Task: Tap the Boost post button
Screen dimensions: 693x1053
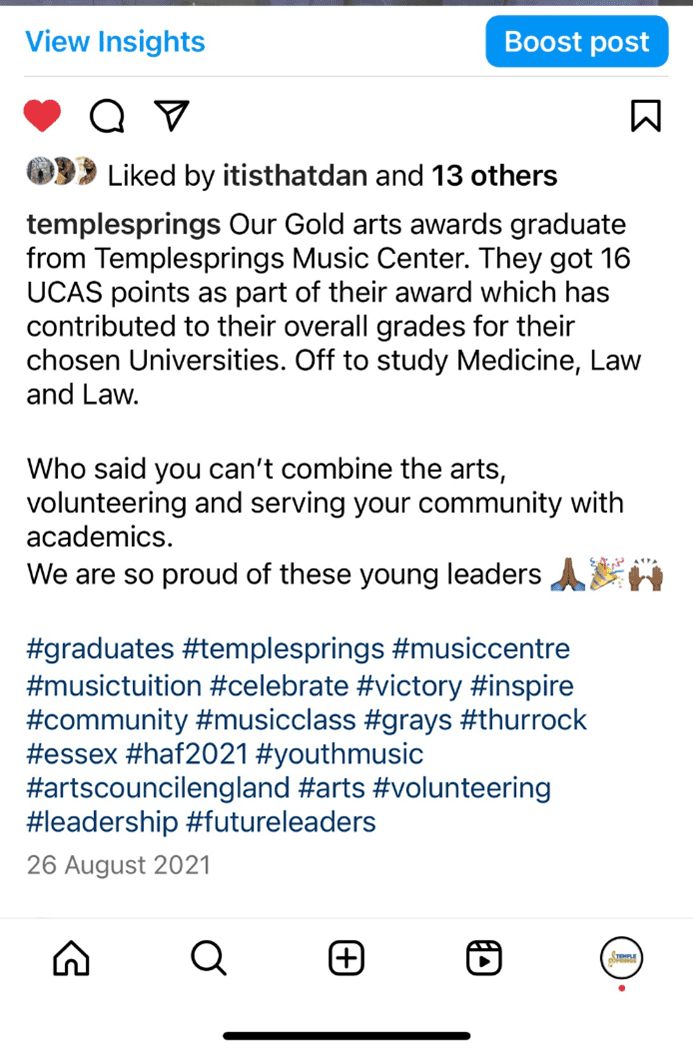Action: coord(577,42)
